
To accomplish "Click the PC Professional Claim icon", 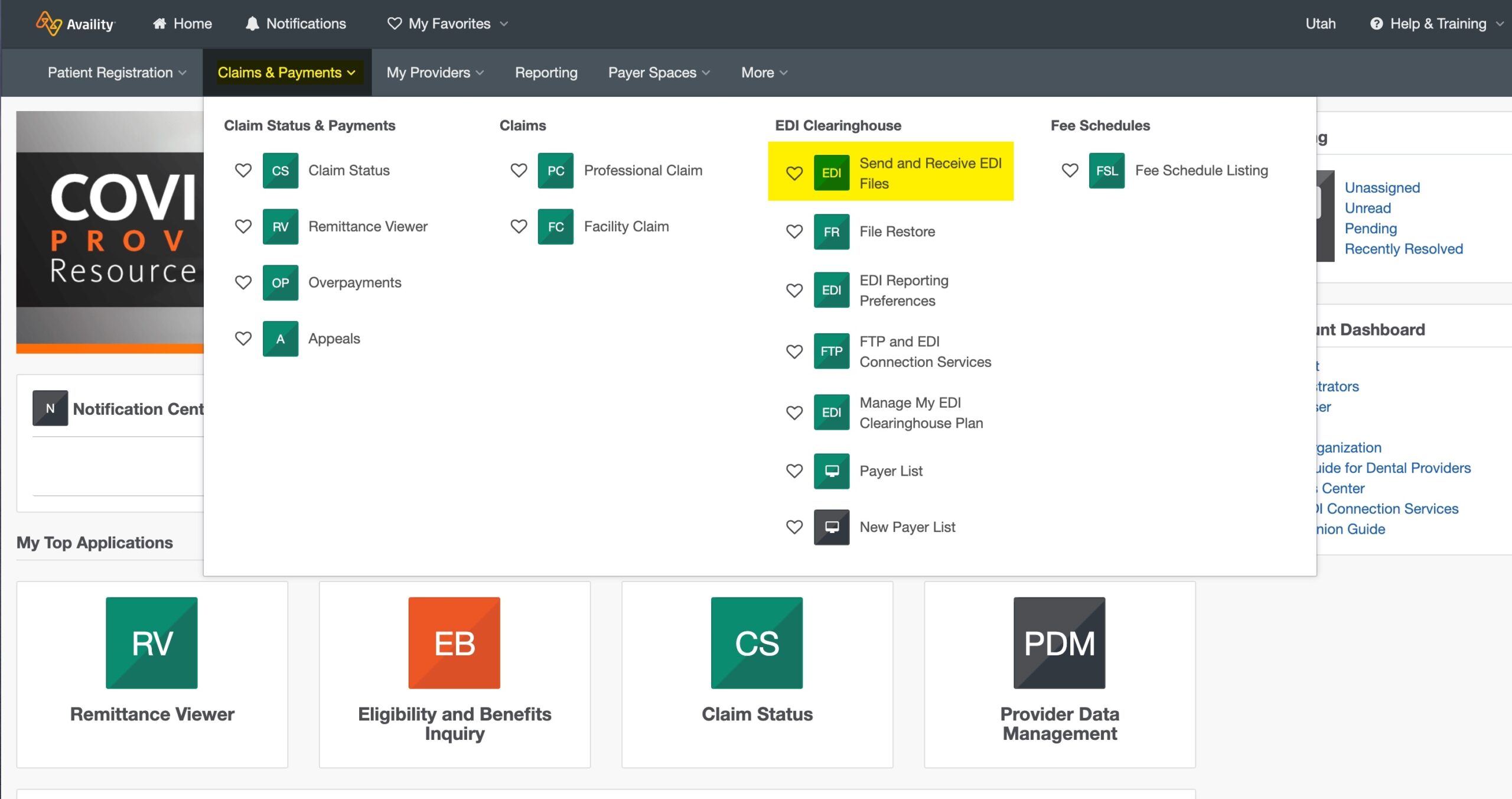I will click(555, 171).
